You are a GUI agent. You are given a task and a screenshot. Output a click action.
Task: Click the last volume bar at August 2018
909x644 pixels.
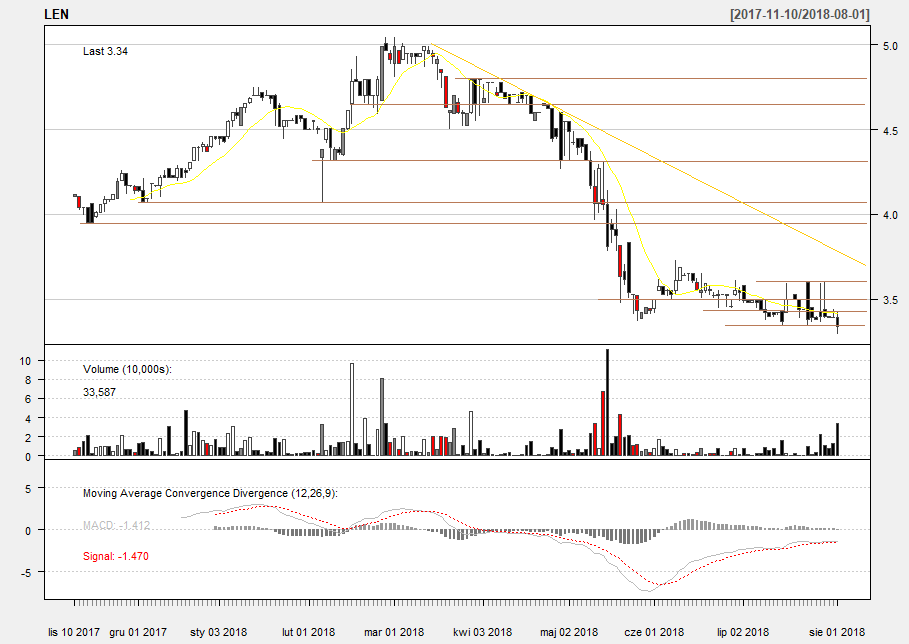tap(837, 440)
